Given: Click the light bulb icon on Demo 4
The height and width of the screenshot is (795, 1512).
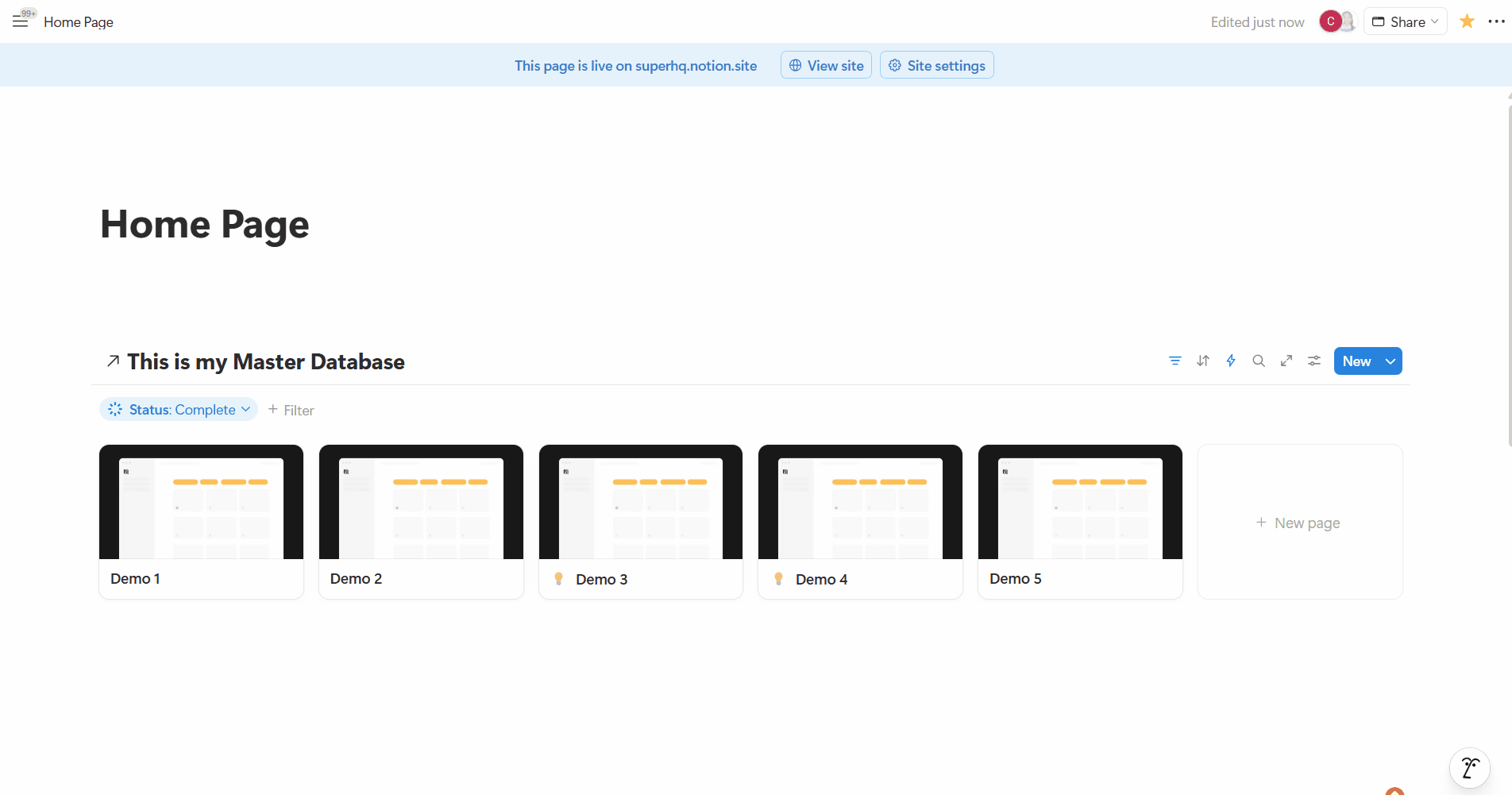Looking at the screenshot, I should [779, 579].
